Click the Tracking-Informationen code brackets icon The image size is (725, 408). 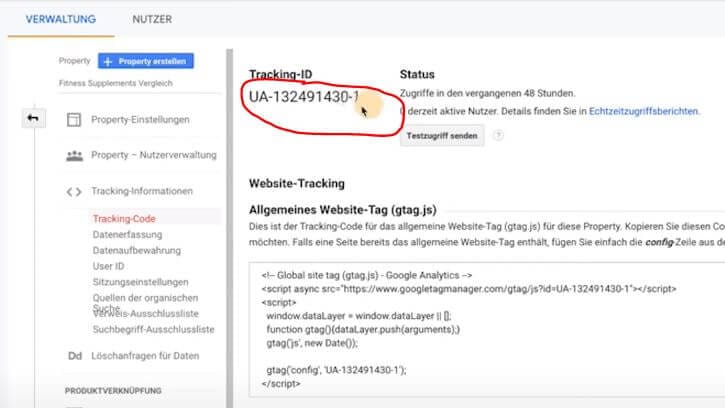coord(73,191)
